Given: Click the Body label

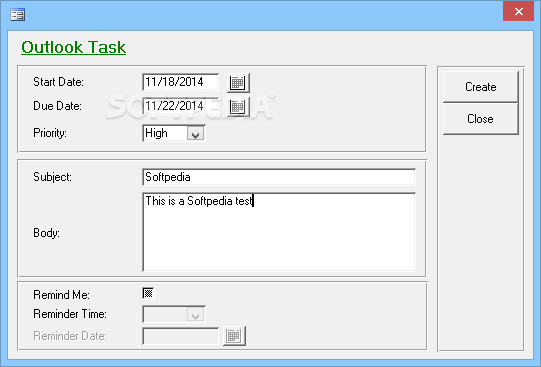Looking at the screenshot, I should point(47,233).
